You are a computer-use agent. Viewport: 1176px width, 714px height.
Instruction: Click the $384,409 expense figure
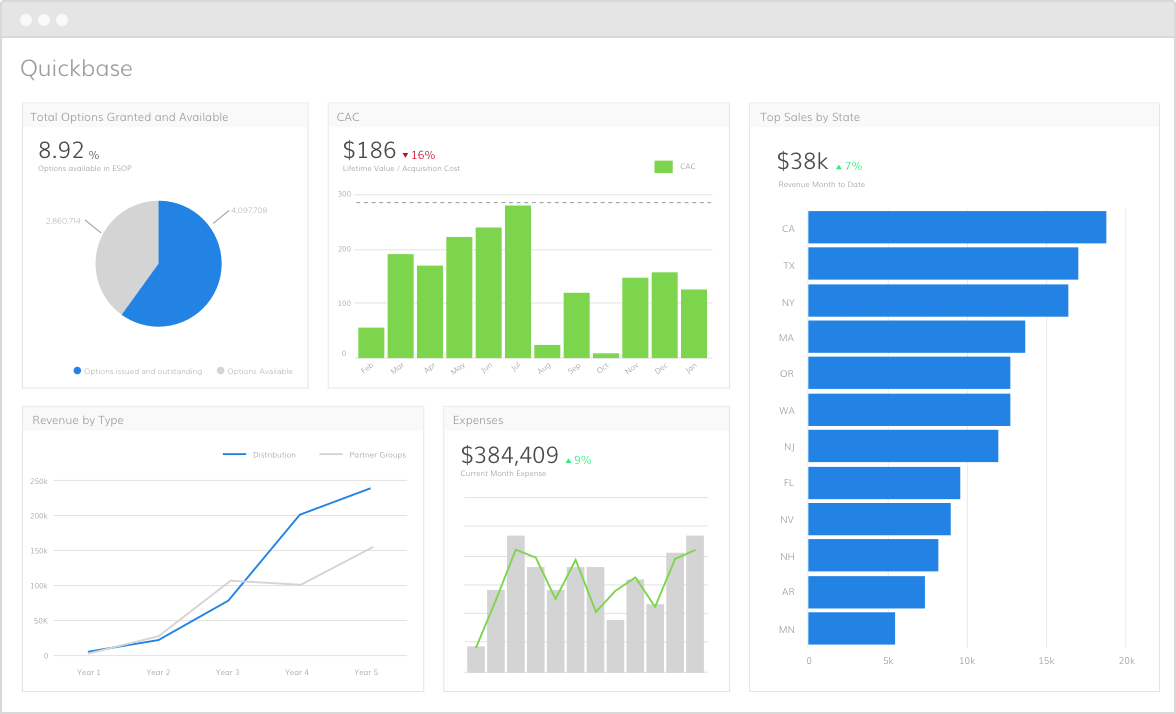click(x=511, y=455)
